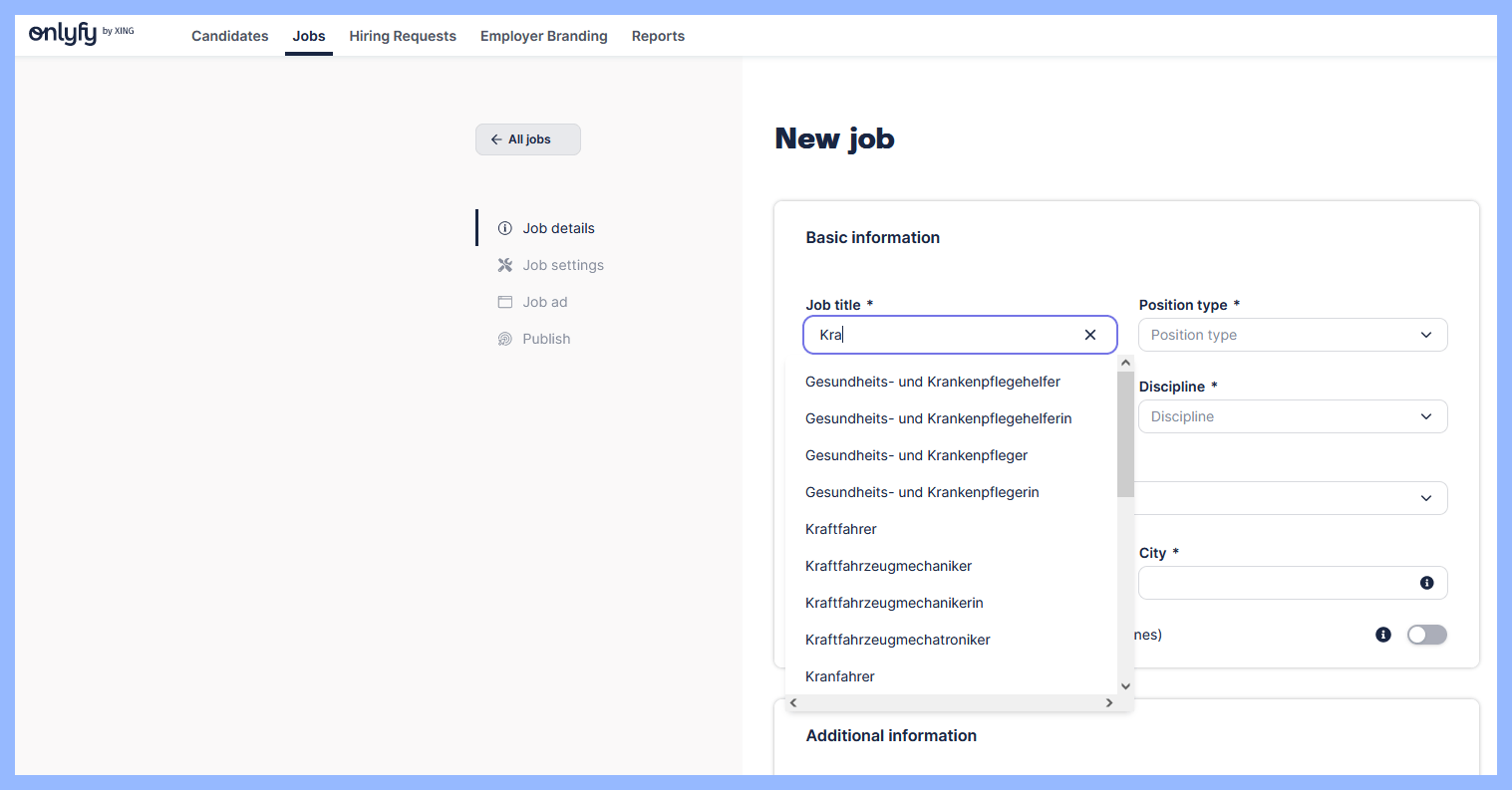Screen dimensions: 1512x790
Task: Click the Job settings wrench icon
Action: (505, 264)
